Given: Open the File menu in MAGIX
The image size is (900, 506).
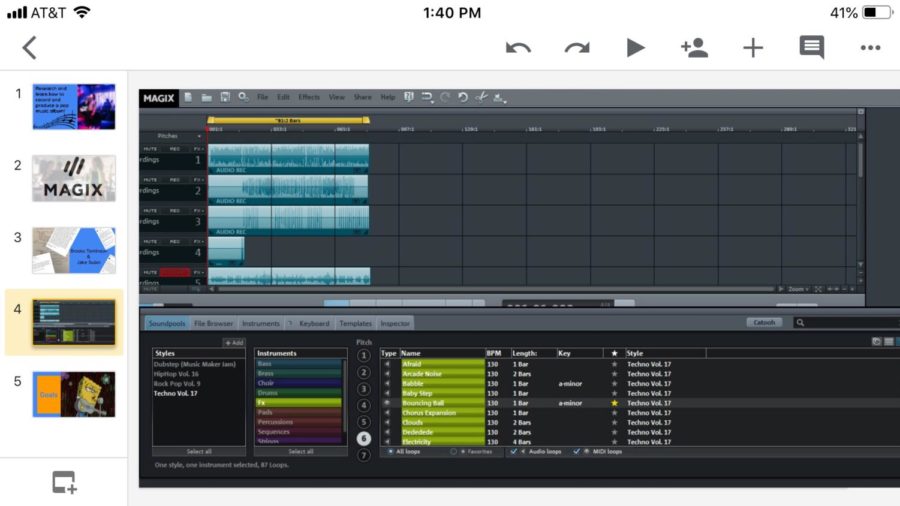Looking at the screenshot, I should pyautogui.click(x=262, y=98).
